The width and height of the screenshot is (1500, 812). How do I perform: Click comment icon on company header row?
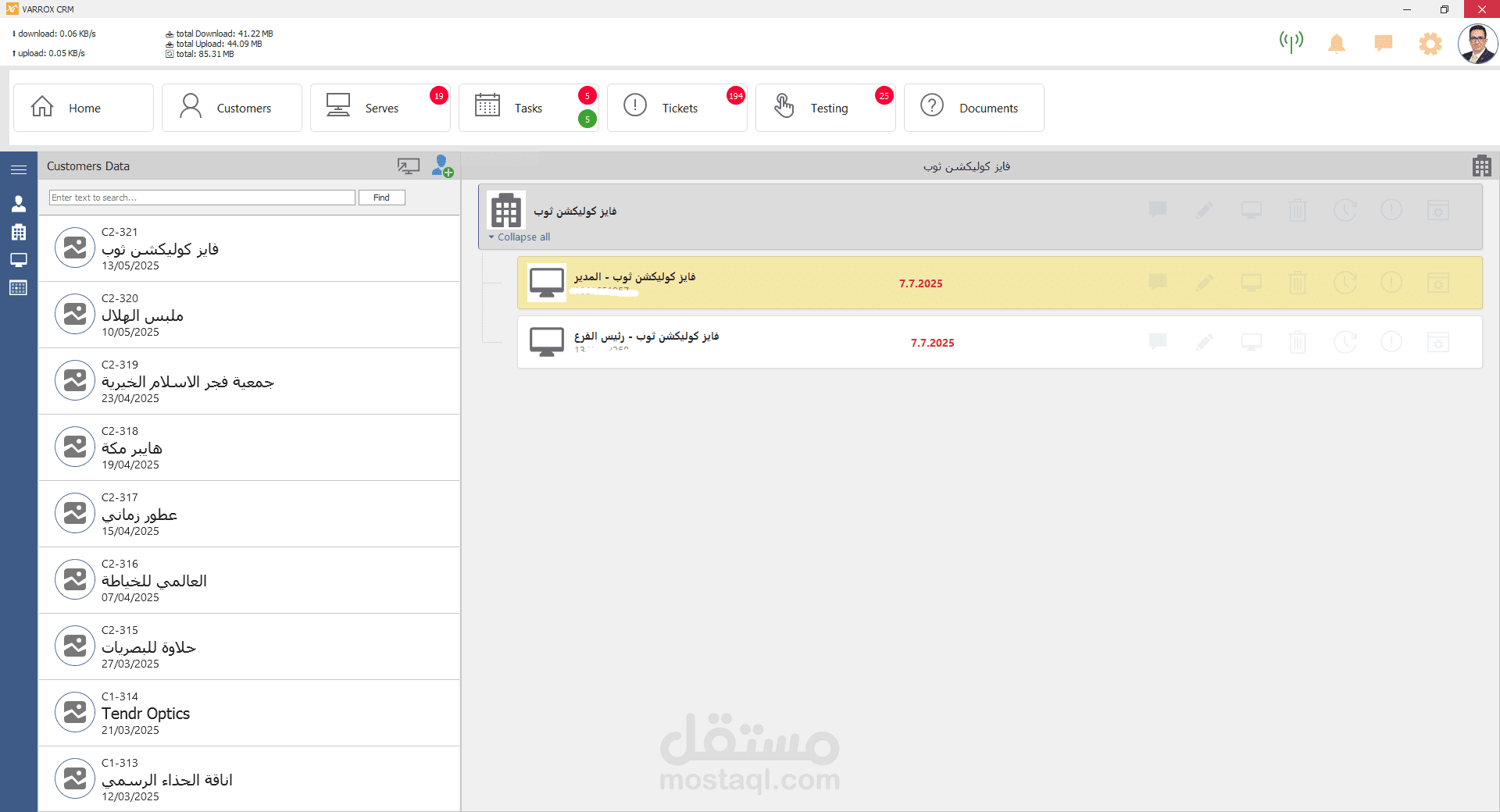click(1158, 209)
